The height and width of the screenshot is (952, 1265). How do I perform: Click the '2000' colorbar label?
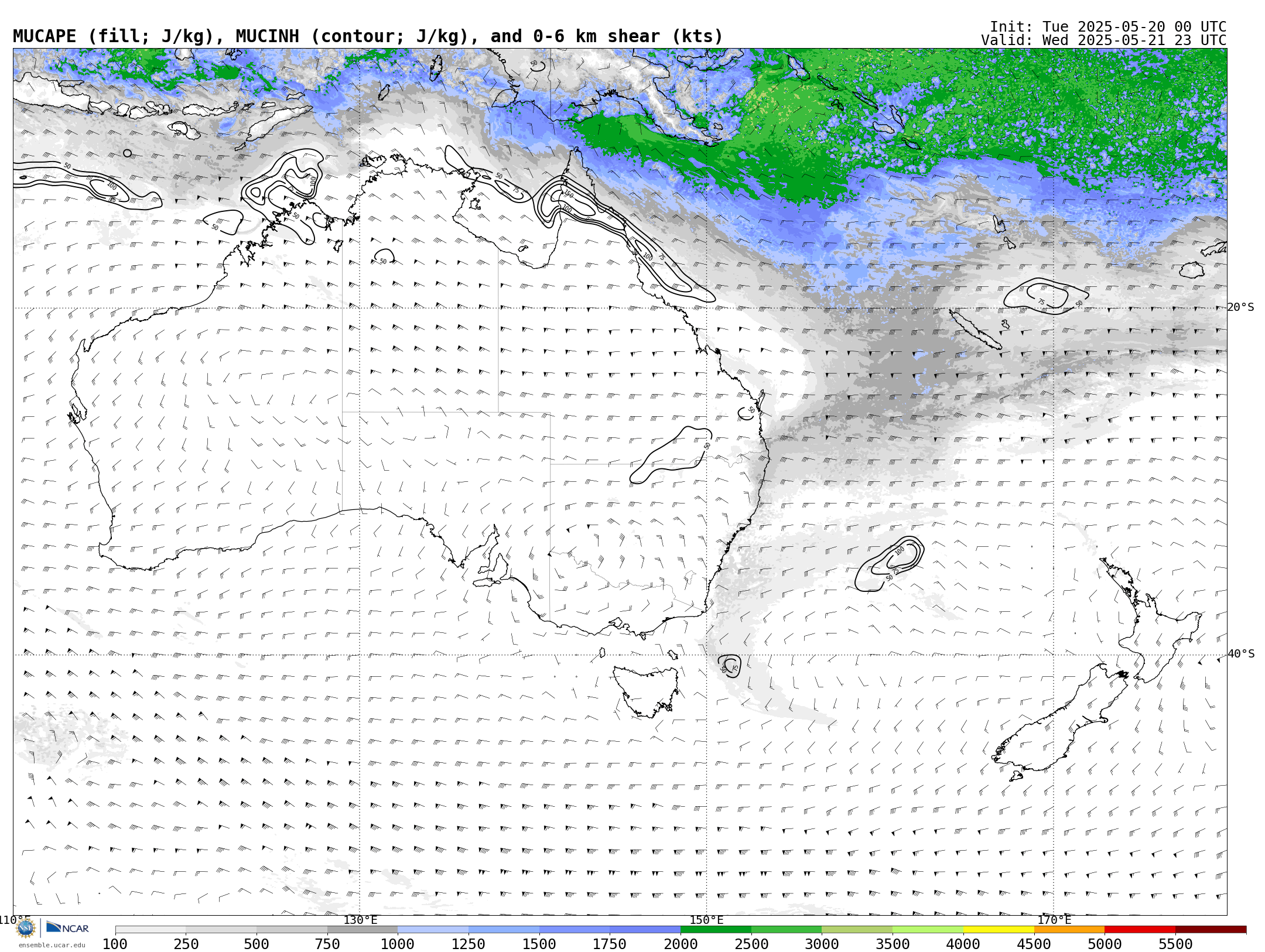681,944
